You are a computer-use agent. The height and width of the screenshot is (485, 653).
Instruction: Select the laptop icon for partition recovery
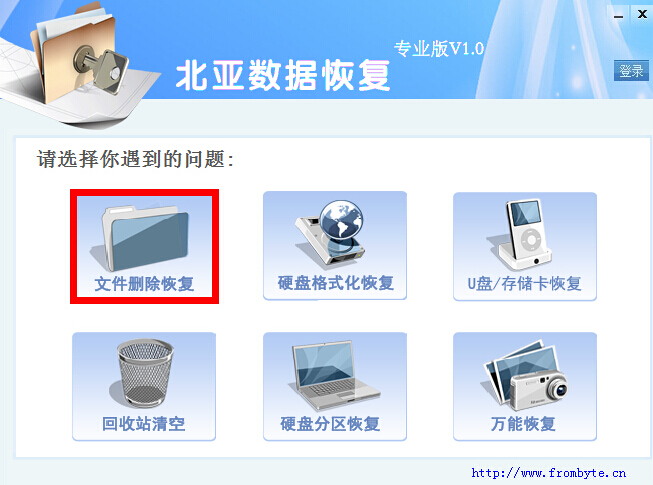334,375
